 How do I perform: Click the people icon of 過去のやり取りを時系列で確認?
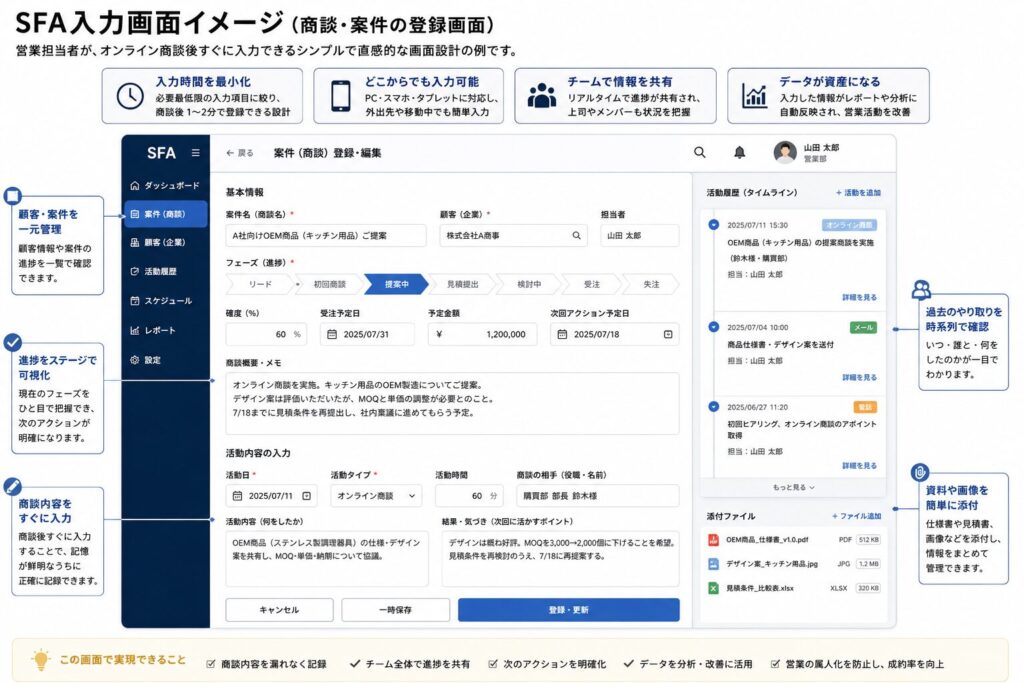(921, 289)
